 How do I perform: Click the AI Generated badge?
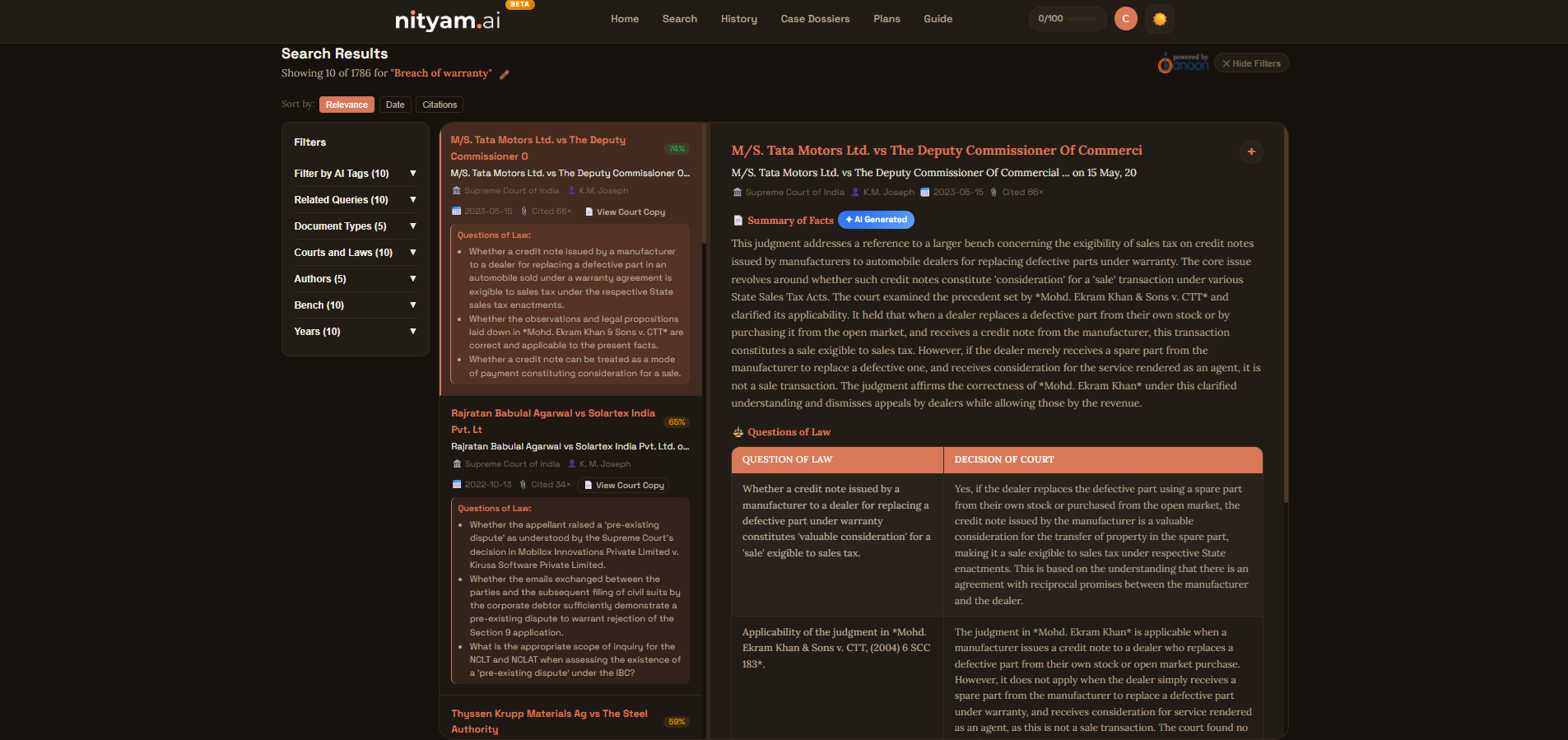876,220
